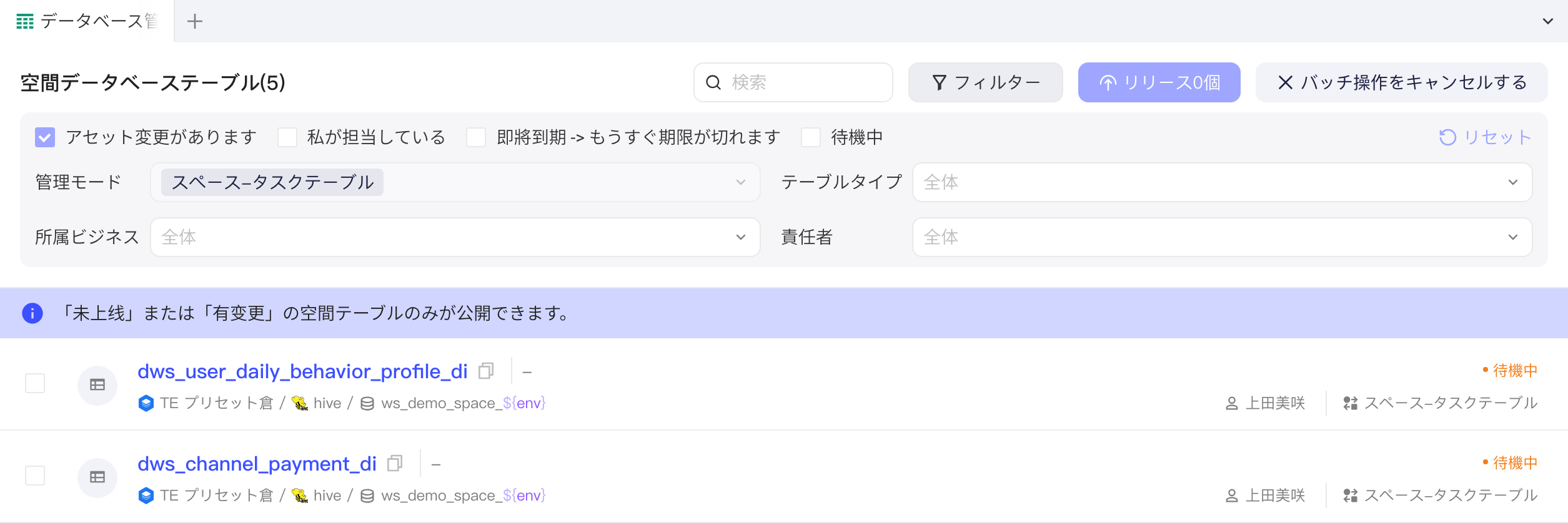Select the dws_channel_payment_di row checkbox
The width and height of the screenshot is (1568, 523).
[35, 476]
